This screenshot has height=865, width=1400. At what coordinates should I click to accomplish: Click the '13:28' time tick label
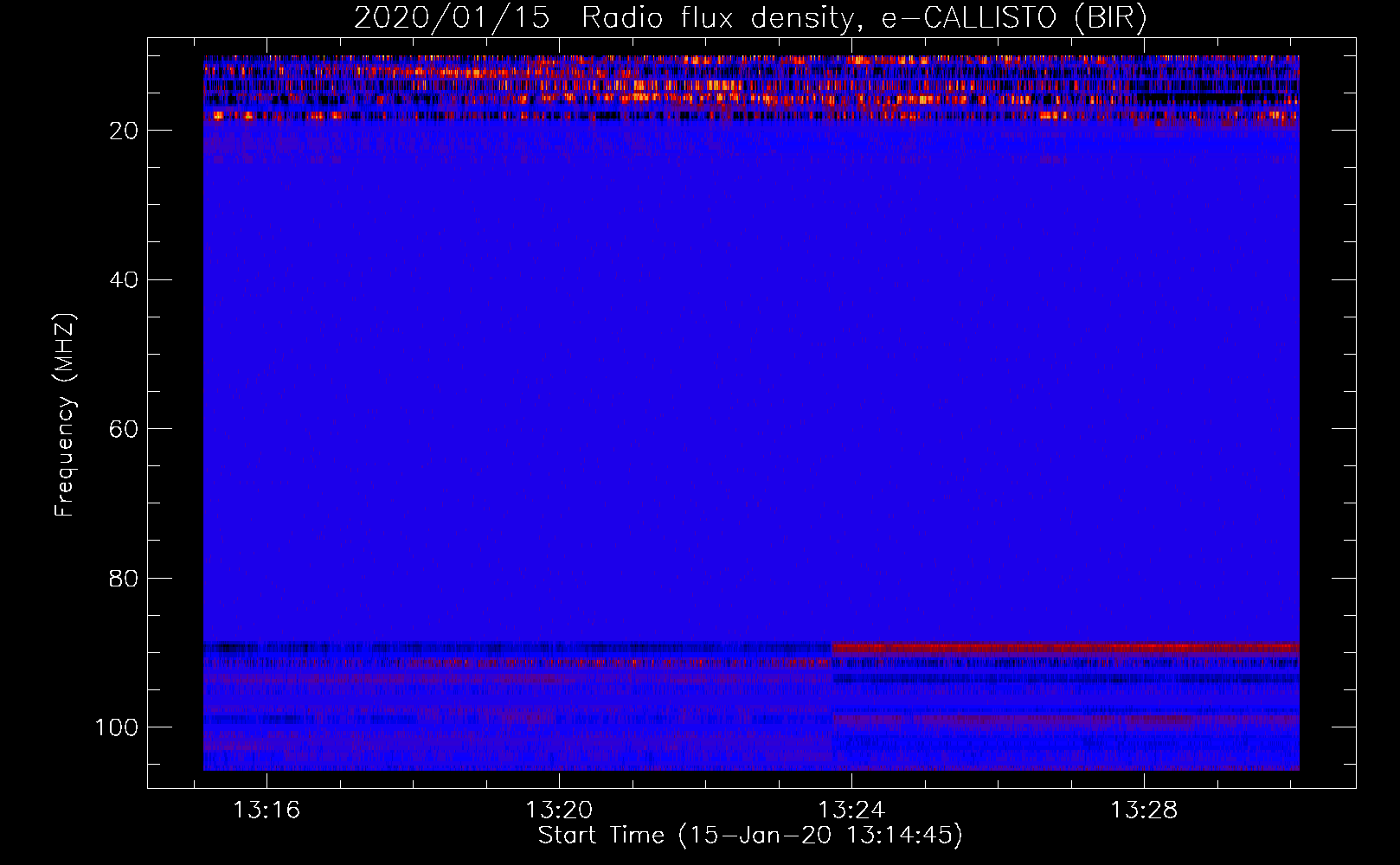1144,810
